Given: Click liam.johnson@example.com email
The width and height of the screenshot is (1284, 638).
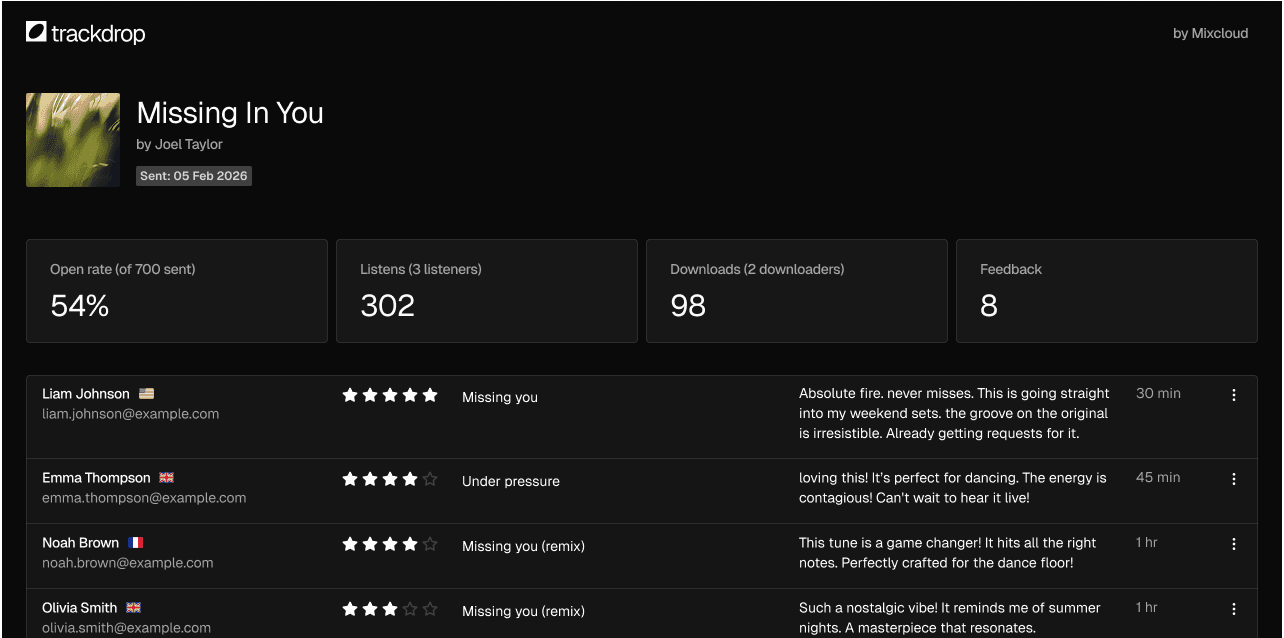Looking at the screenshot, I should point(131,414).
